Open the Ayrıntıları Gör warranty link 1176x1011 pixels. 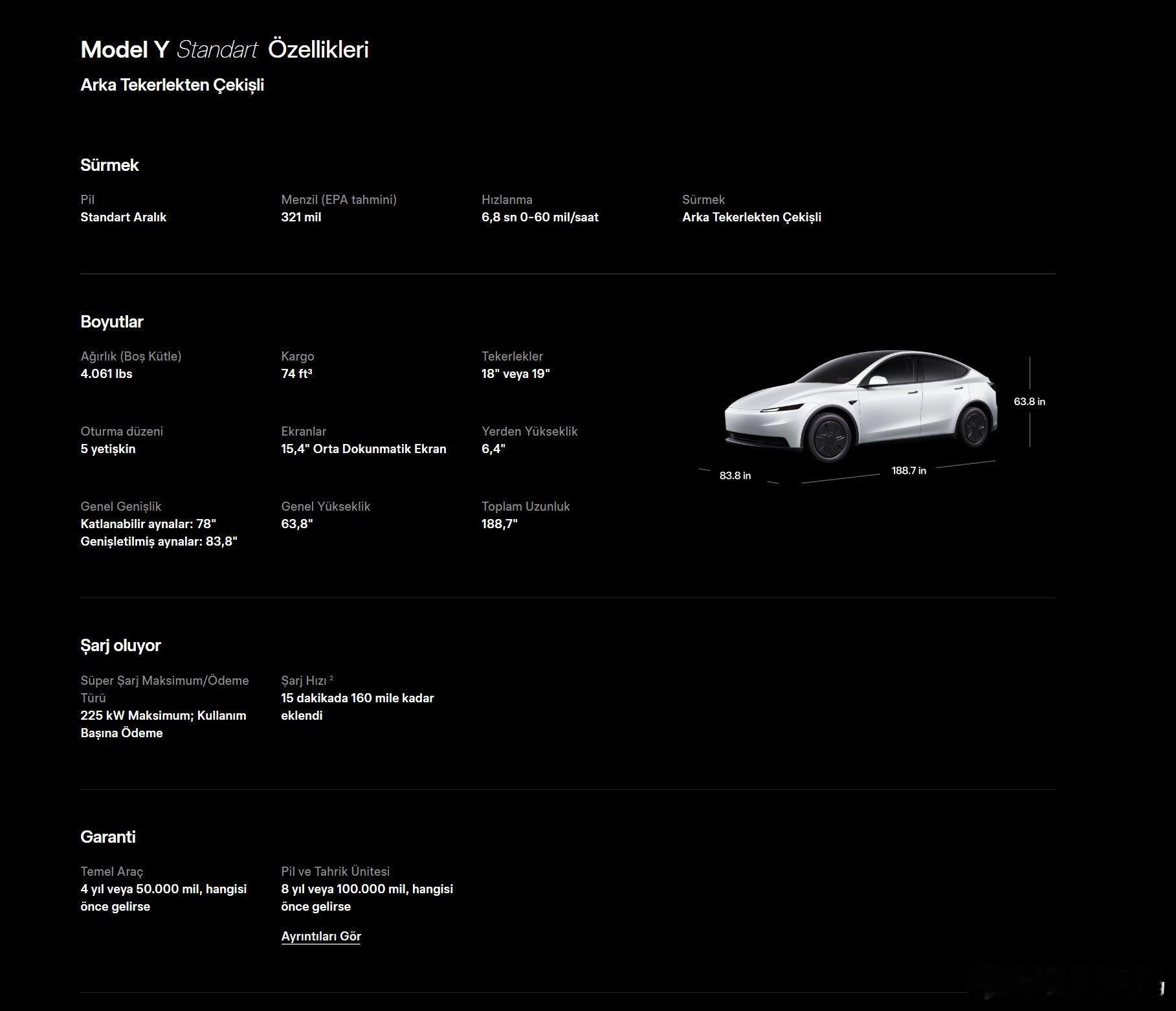321,936
